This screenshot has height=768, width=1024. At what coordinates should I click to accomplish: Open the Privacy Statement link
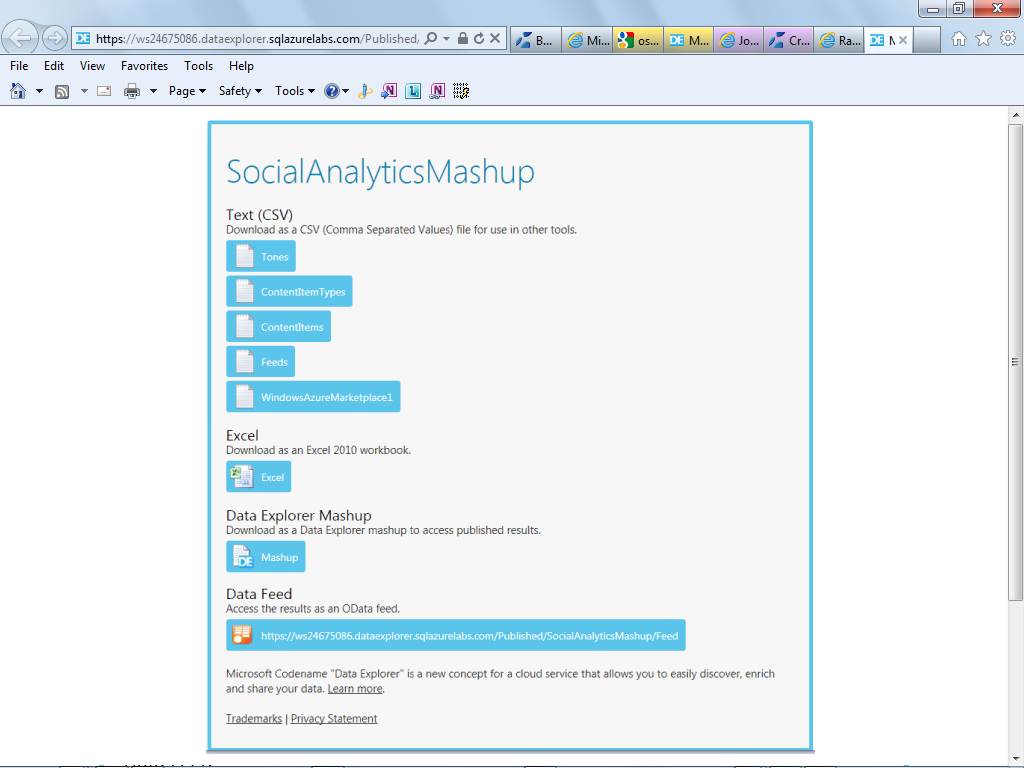(334, 719)
